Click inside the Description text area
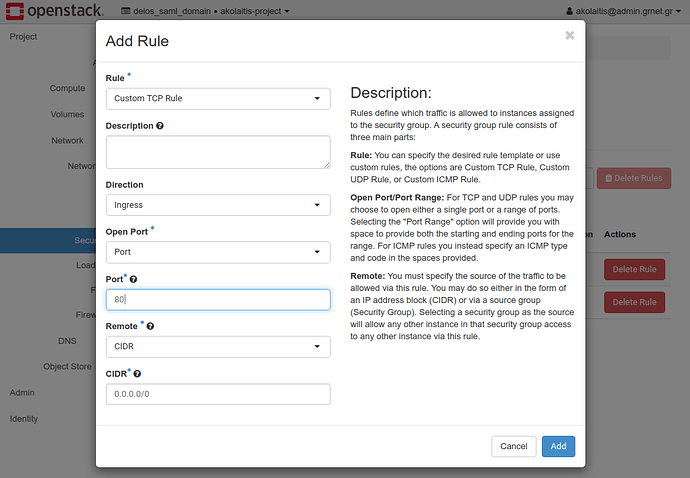The height and width of the screenshot is (478, 690). [217, 152]
